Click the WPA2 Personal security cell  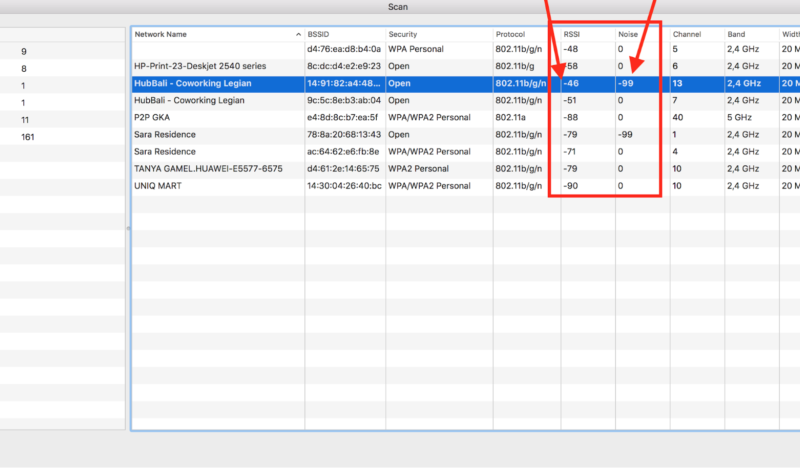tap(418, 169)
